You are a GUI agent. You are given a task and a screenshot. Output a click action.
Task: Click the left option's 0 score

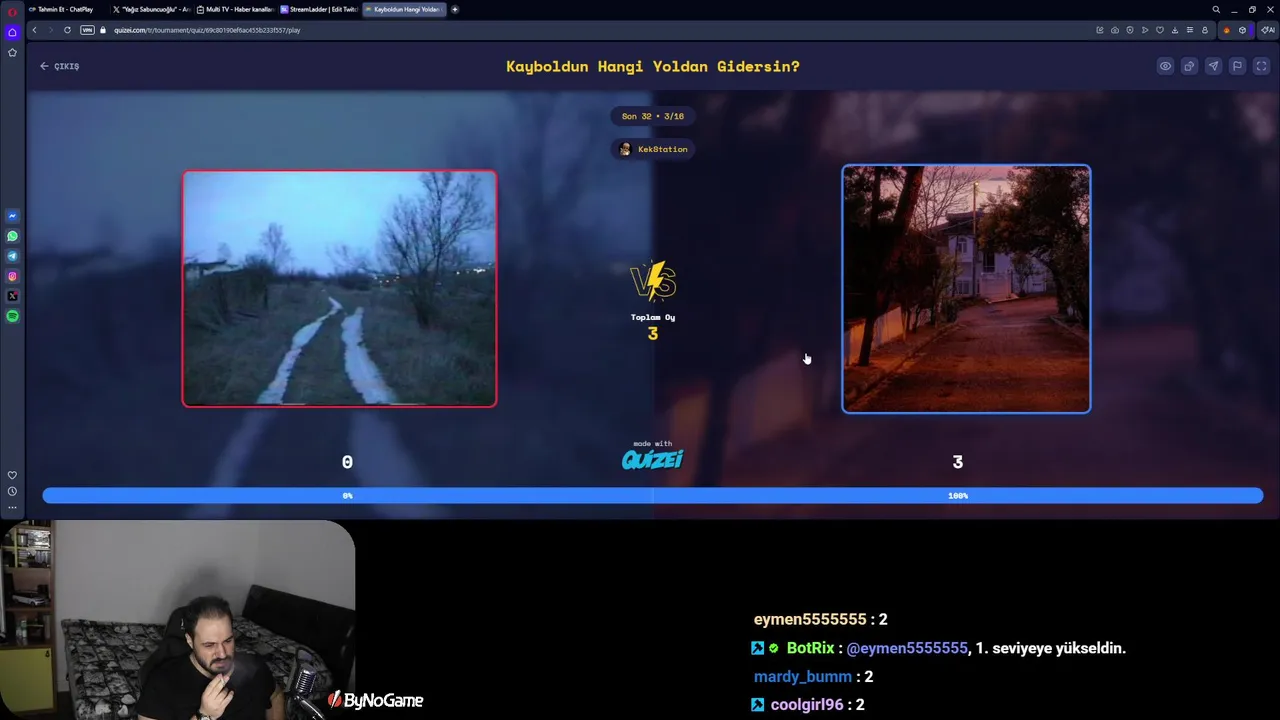coord(347,462)
